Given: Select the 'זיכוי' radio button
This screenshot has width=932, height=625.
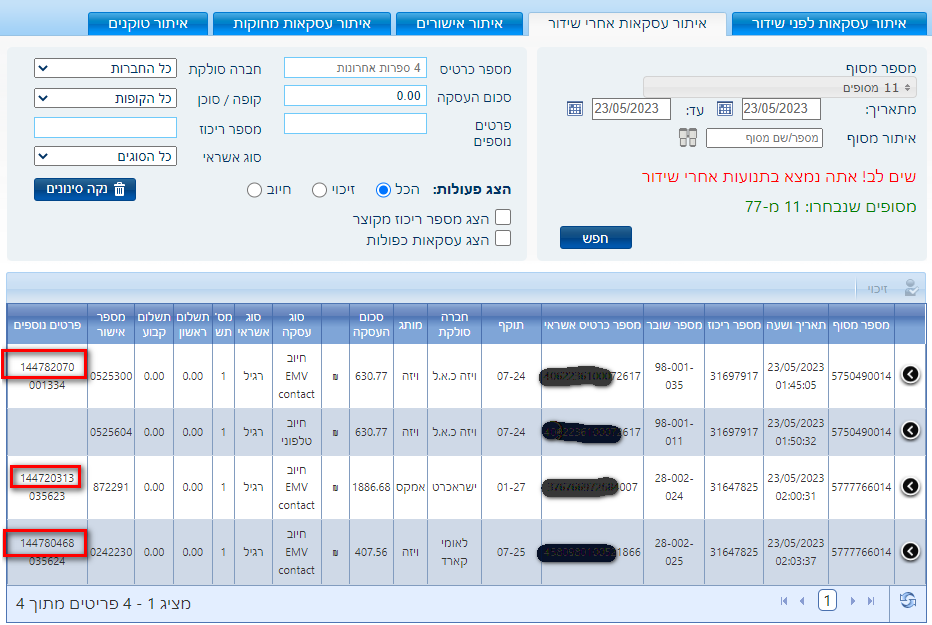Looking at the screenshot, I should click(320, 190).
